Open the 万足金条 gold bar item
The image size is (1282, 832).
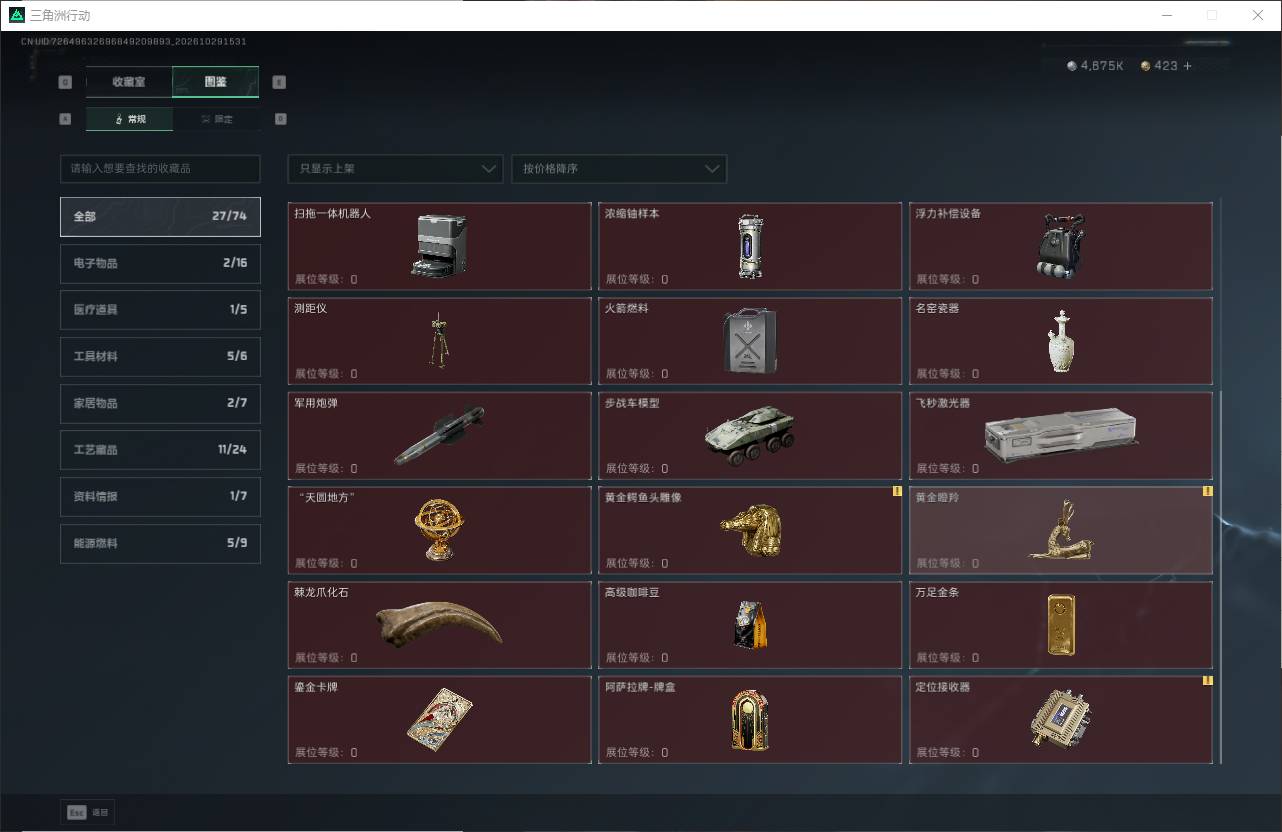coord(1060,625)
